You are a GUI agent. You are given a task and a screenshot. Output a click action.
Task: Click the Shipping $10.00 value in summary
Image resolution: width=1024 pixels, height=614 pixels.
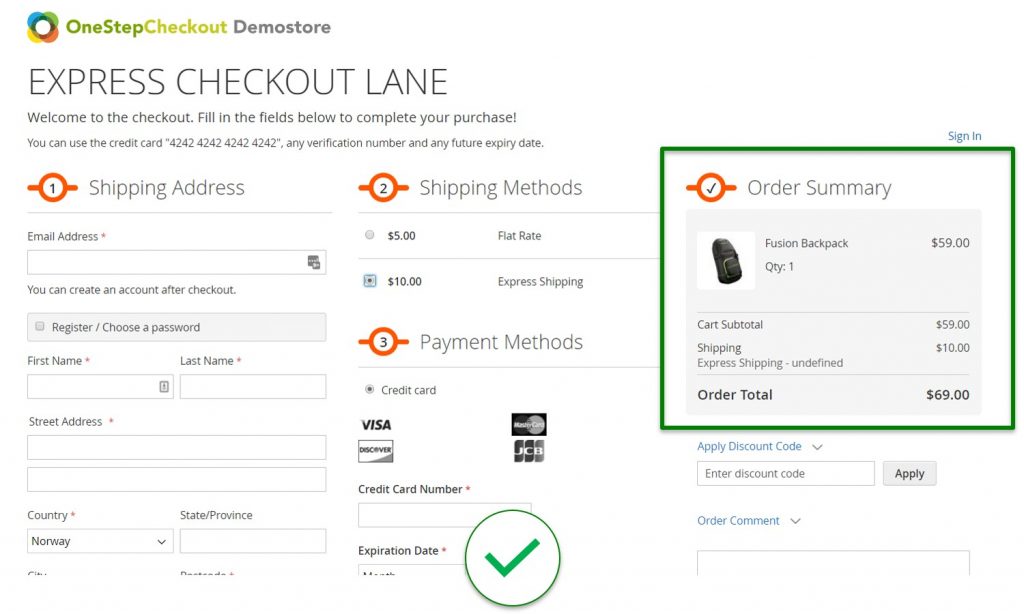952,347
